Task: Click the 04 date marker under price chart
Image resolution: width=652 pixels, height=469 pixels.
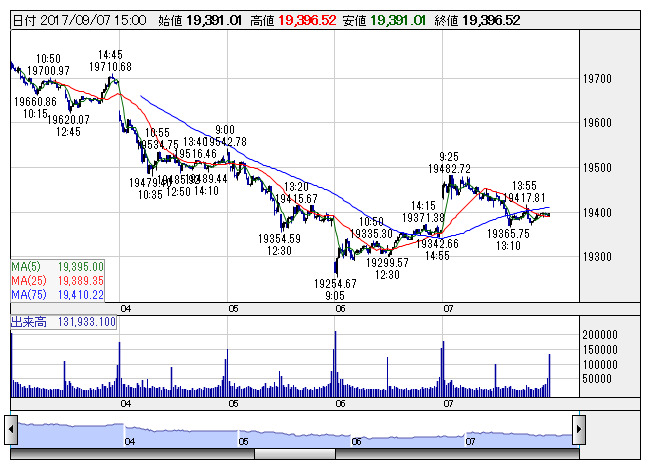Action: [126, 309]
